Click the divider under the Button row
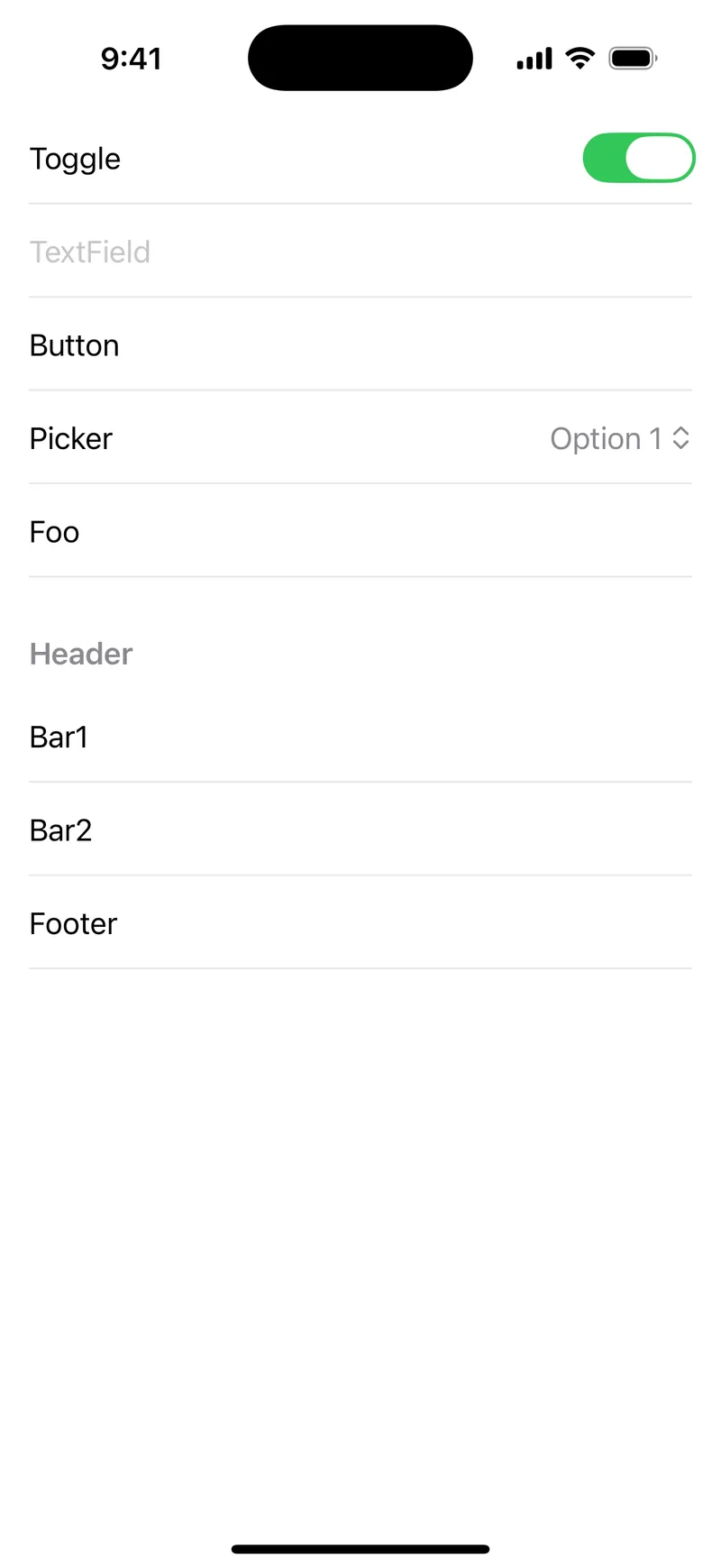721x1568 pixels. [360, 391]
